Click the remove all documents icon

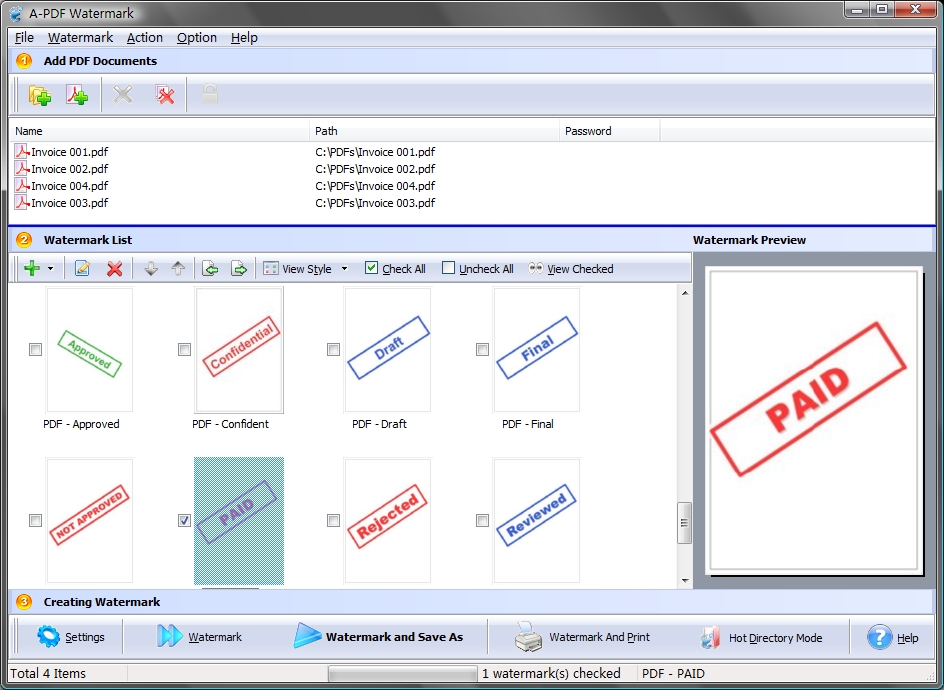[x=165, y=94]
